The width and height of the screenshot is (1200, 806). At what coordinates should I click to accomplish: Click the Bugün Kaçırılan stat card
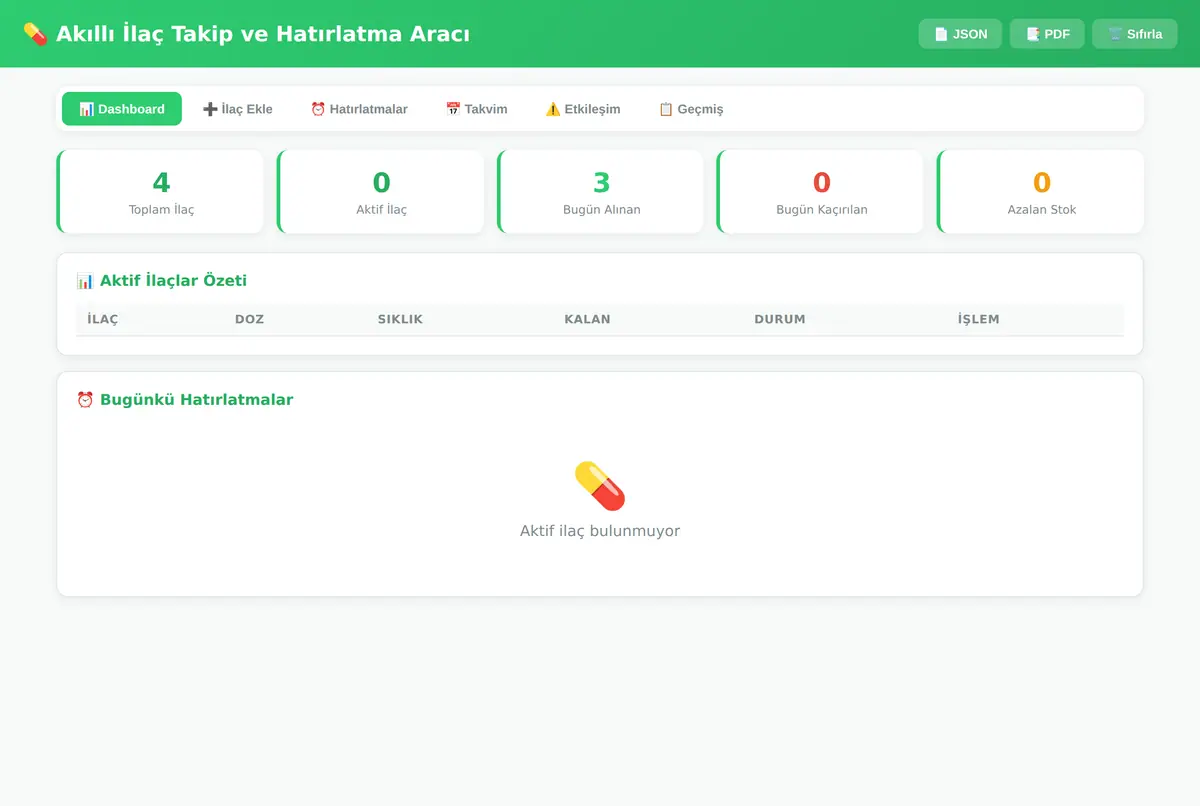[x=821, y=192]
